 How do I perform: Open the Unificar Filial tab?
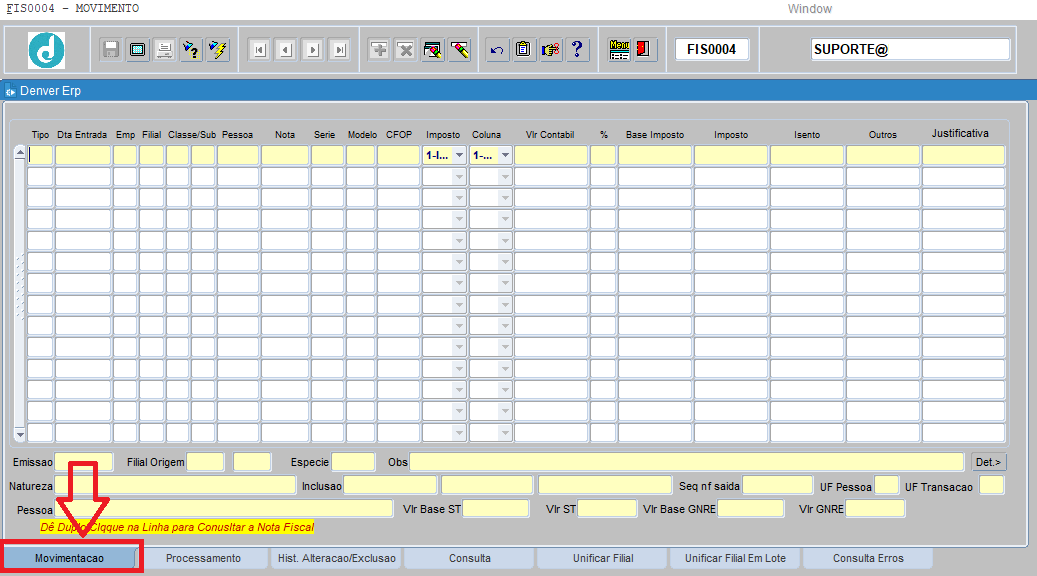pos(603,558)
